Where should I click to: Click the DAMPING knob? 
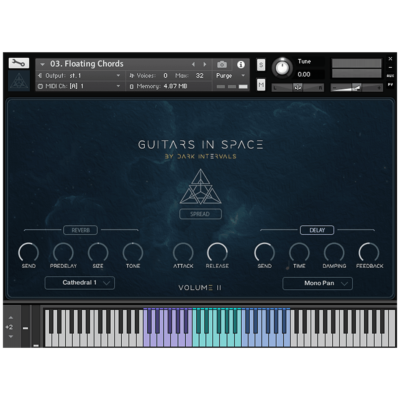point(334,252)
